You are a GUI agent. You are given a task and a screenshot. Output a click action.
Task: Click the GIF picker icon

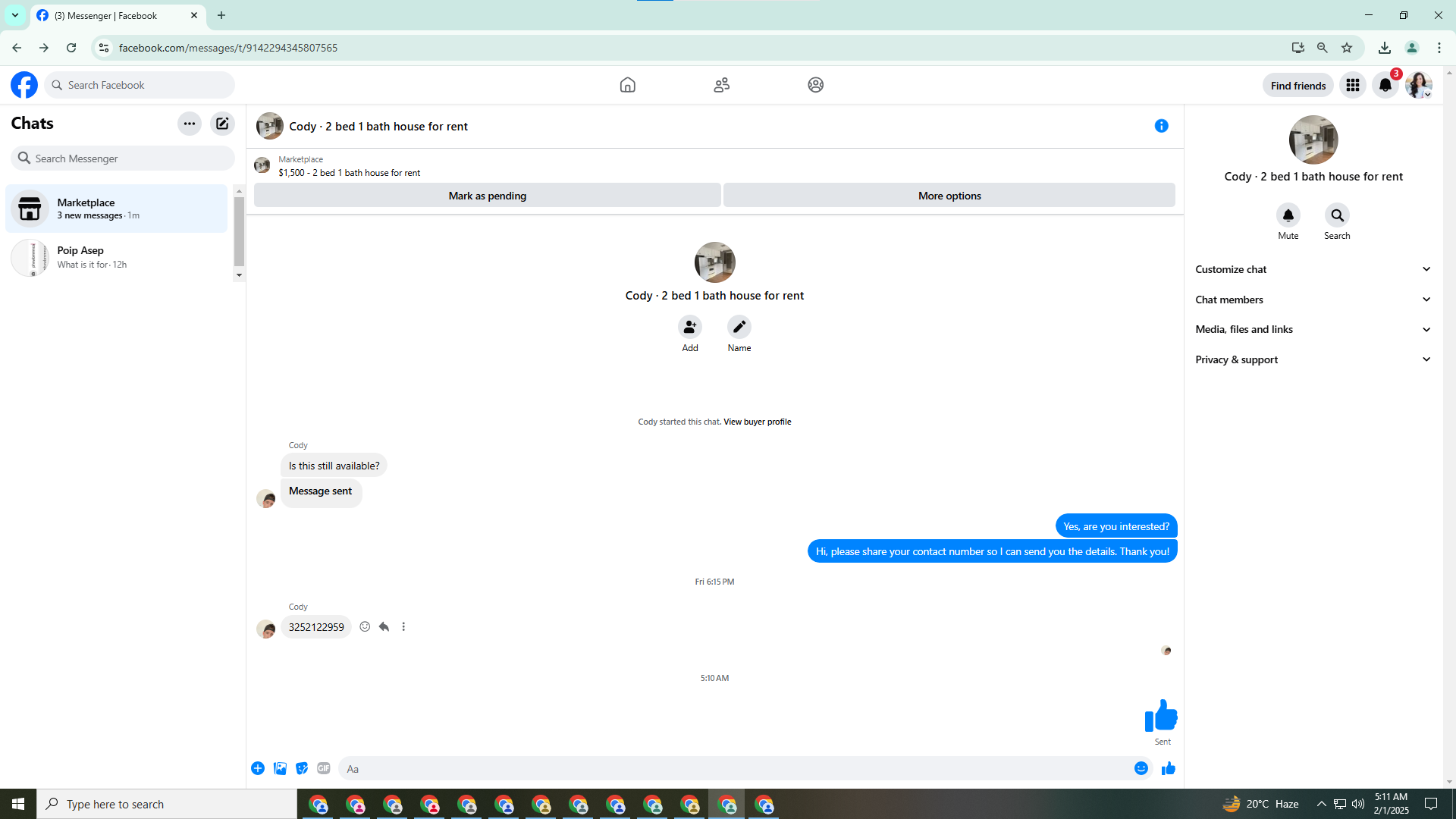[324, 768]
